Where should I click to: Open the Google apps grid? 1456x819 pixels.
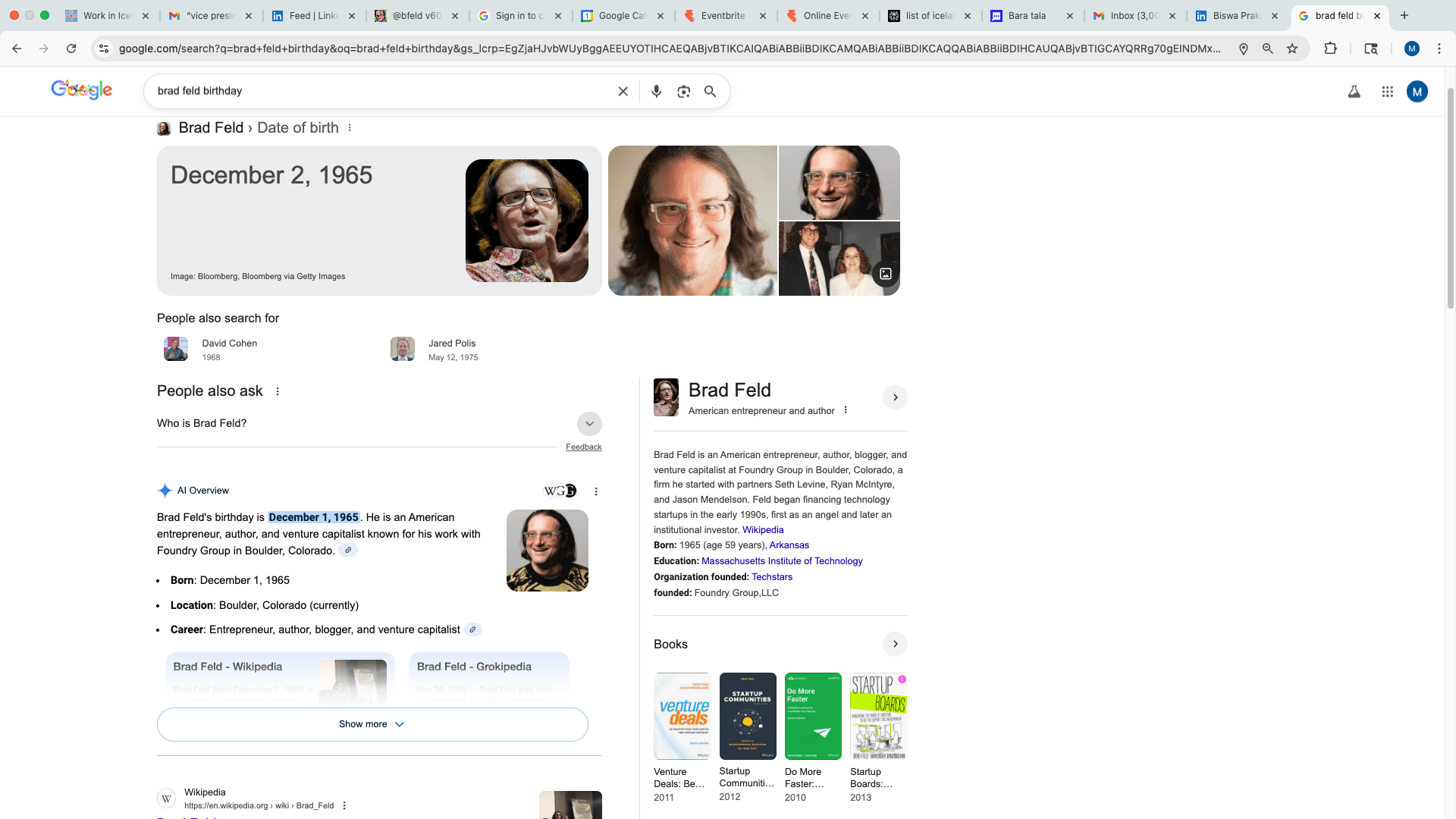1388,91
